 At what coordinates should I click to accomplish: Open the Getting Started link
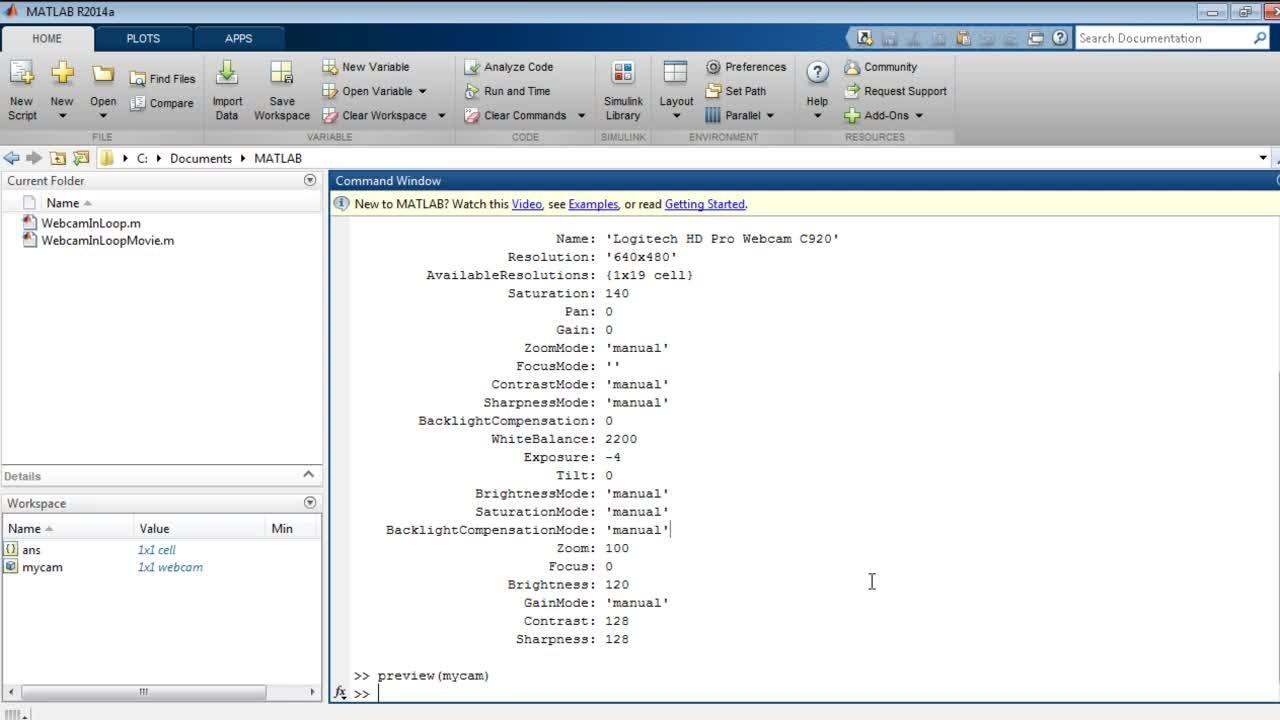705,204
